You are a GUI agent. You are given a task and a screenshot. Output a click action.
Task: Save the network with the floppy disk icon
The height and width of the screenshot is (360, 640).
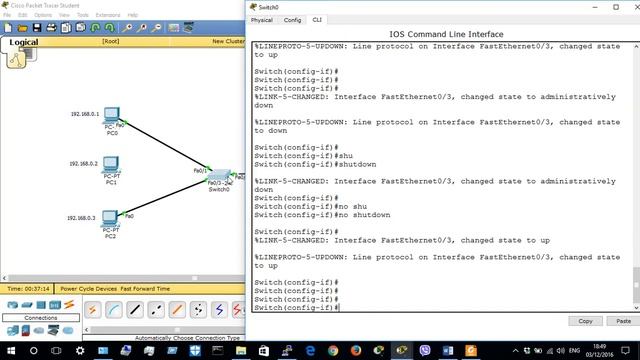pos(37,28)
